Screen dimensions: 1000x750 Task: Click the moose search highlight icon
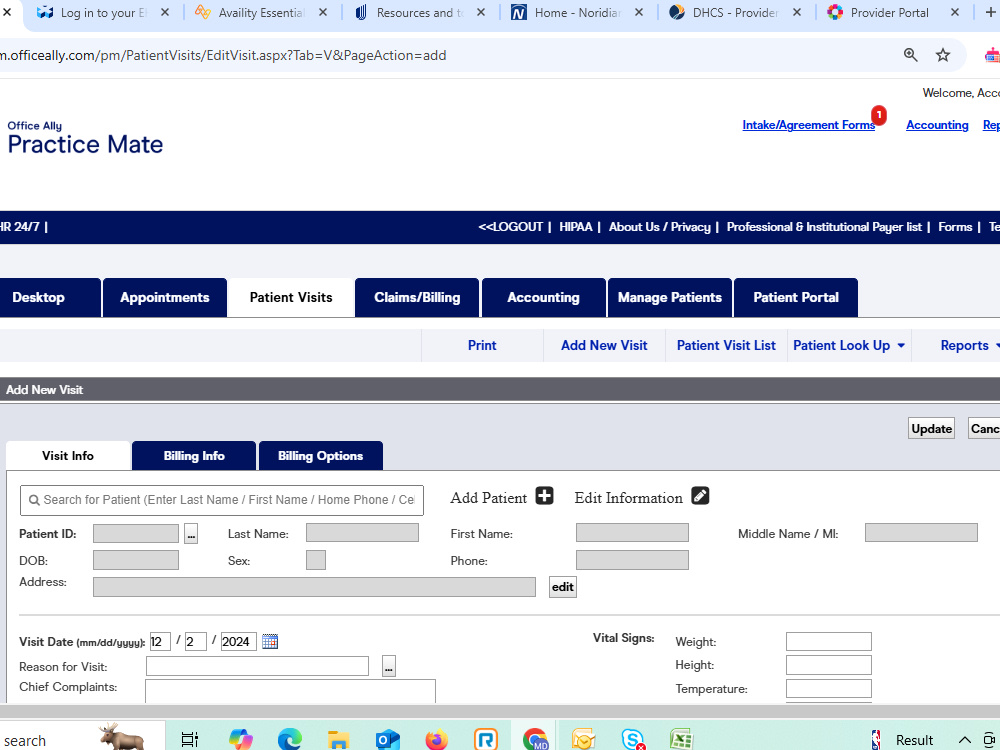click(x=121, y=737)
